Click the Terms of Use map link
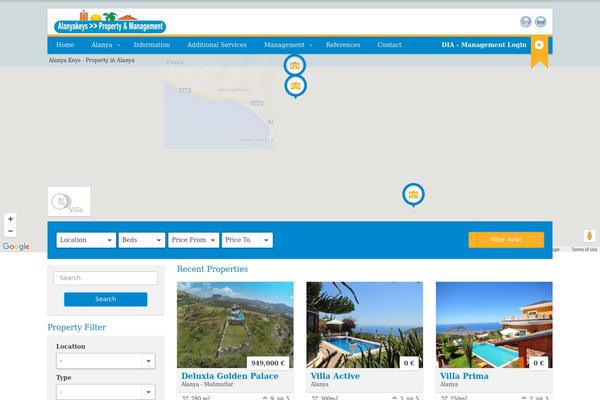This screenshot has width=600, height=400. point(584,250)
